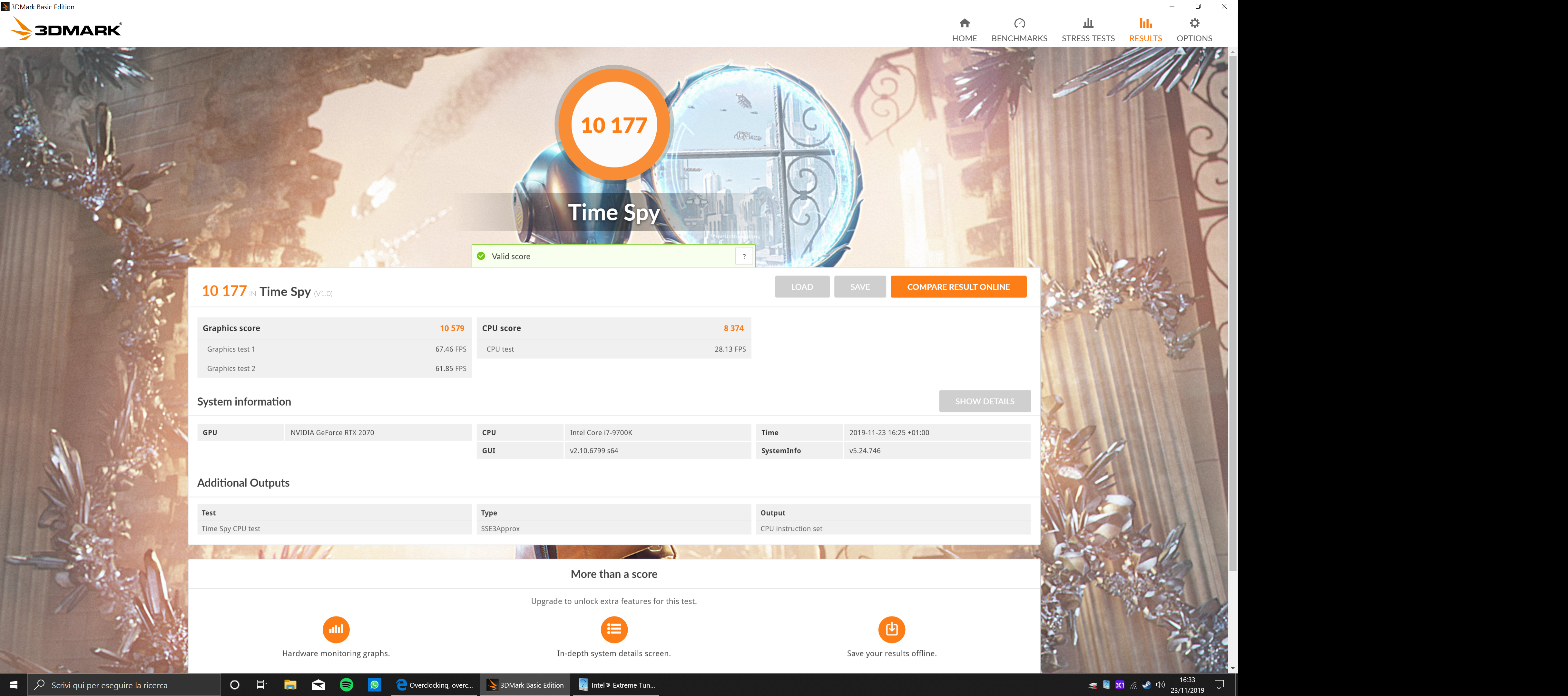Click the Hardware monitoring graphs icon
1568x696 pixels.
tap(336, 629)
